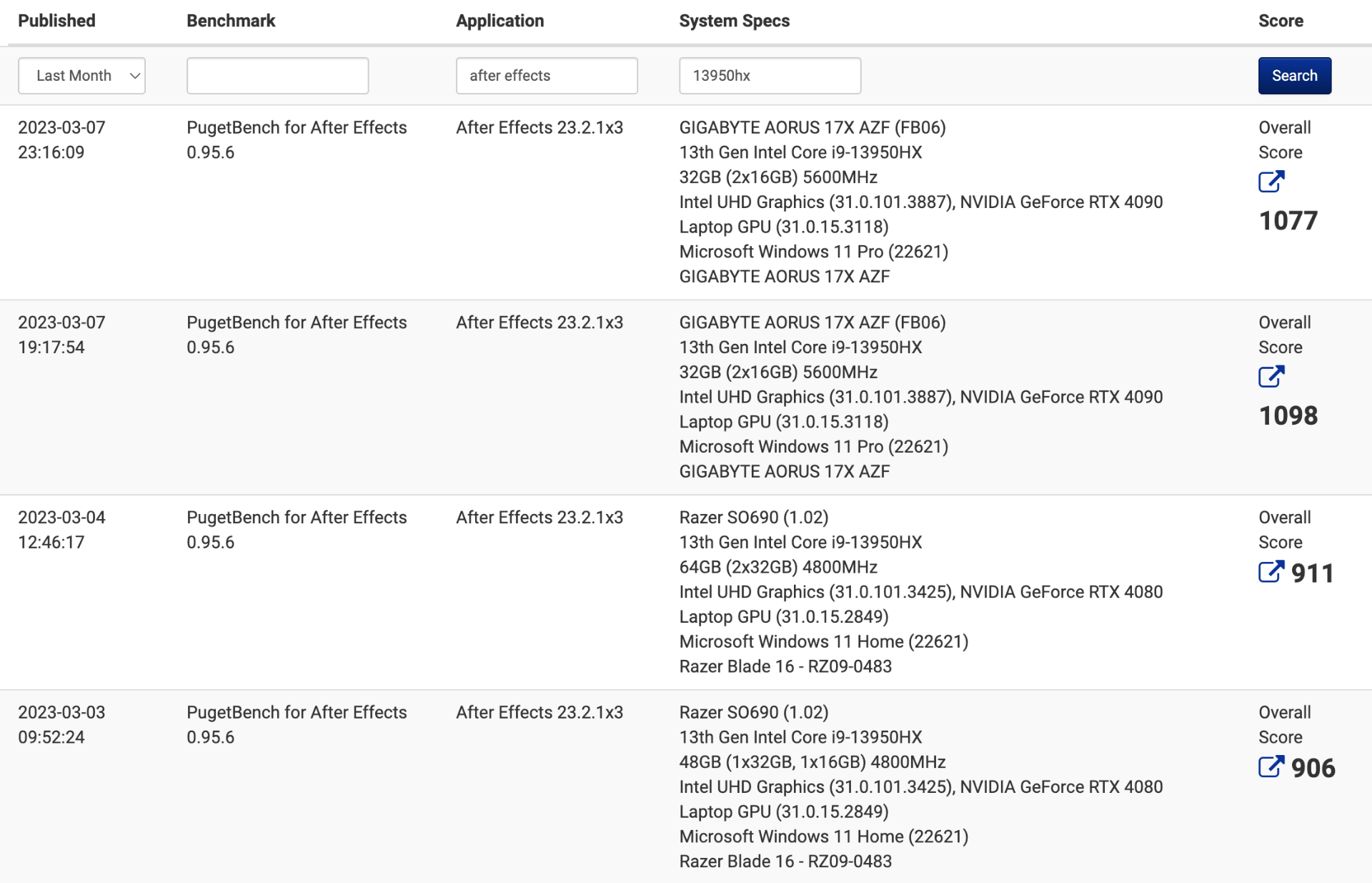Image resolution: width=1372 pixels, height=883 pixels.
Task: Clear the System Specs input field
Action: [x=770, y=75]
